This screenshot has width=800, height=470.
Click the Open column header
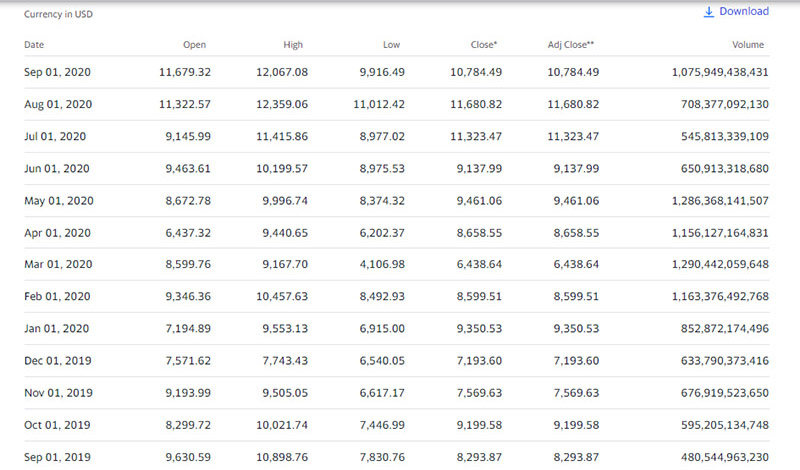(194, 45)
